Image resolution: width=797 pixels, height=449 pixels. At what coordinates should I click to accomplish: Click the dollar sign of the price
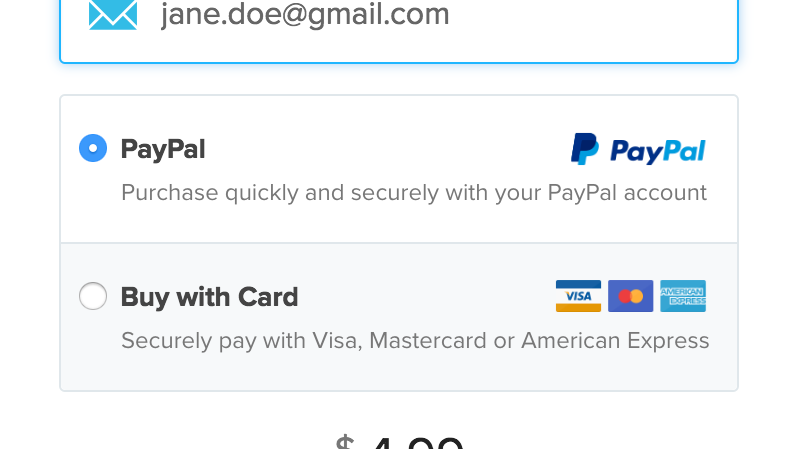point(345,442)
